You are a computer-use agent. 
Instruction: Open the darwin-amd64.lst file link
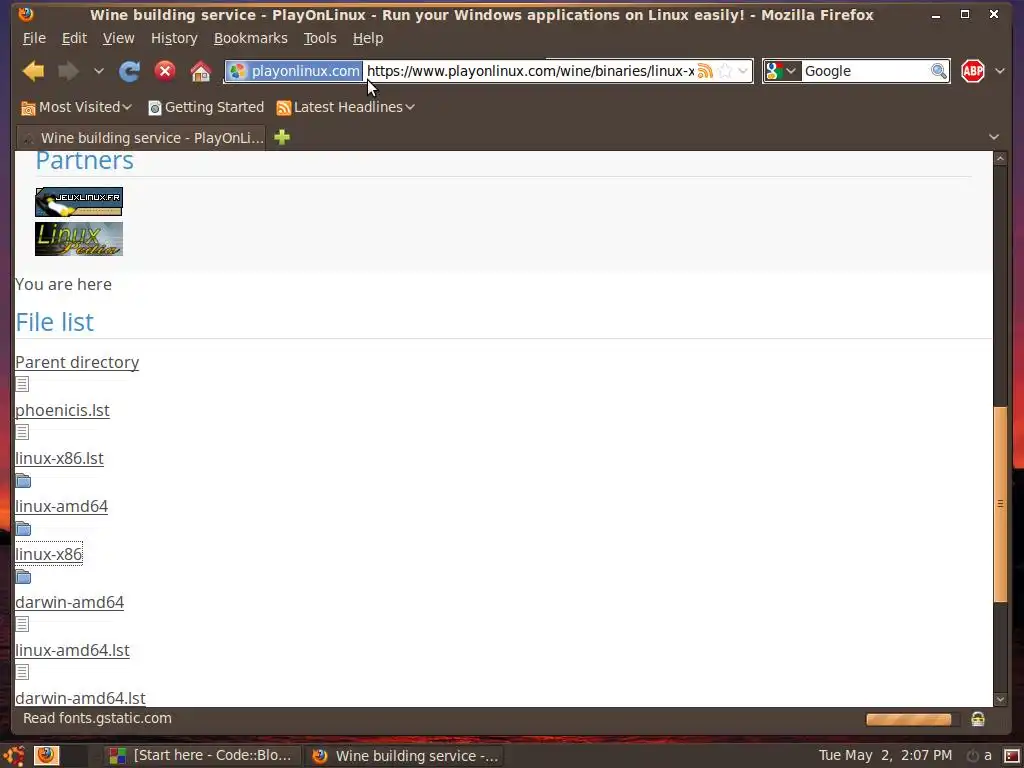click(80, 698)
